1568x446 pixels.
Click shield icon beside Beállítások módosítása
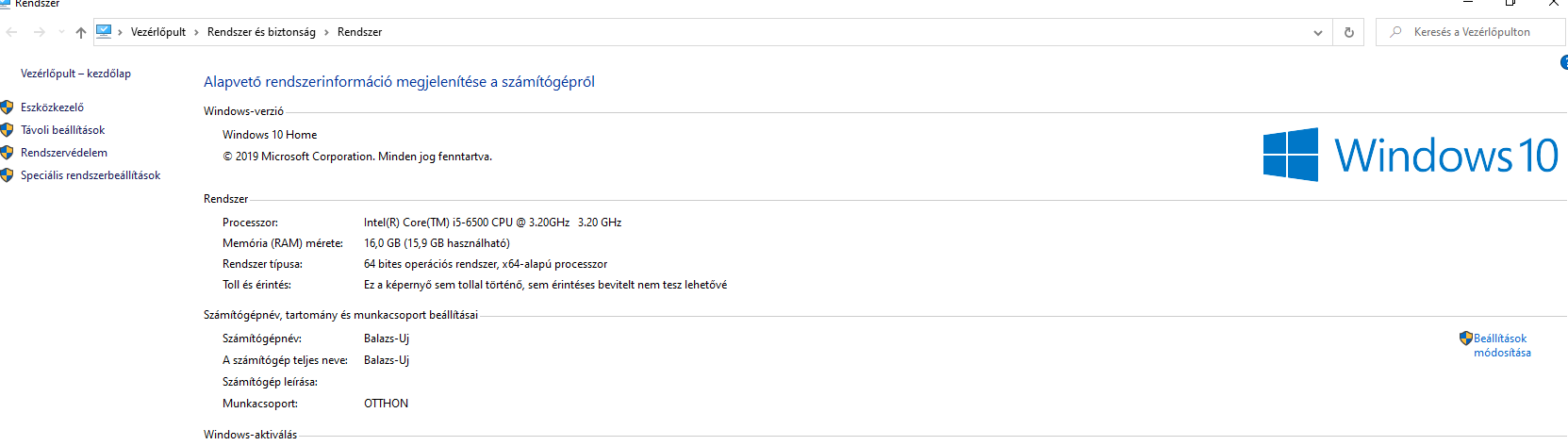[1465, 338]
